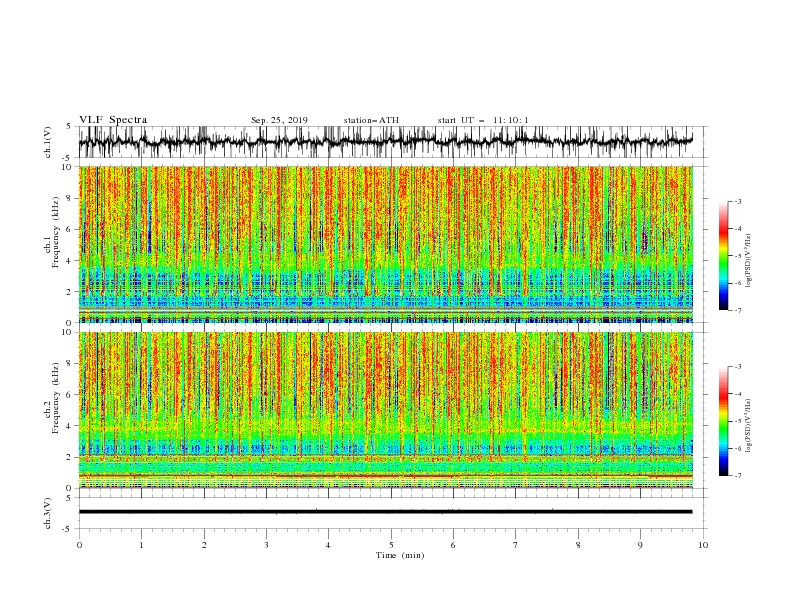
Task: Click the "10" kHz tick of ch.1 frequency axis
Action: click(x=67, y=167)
